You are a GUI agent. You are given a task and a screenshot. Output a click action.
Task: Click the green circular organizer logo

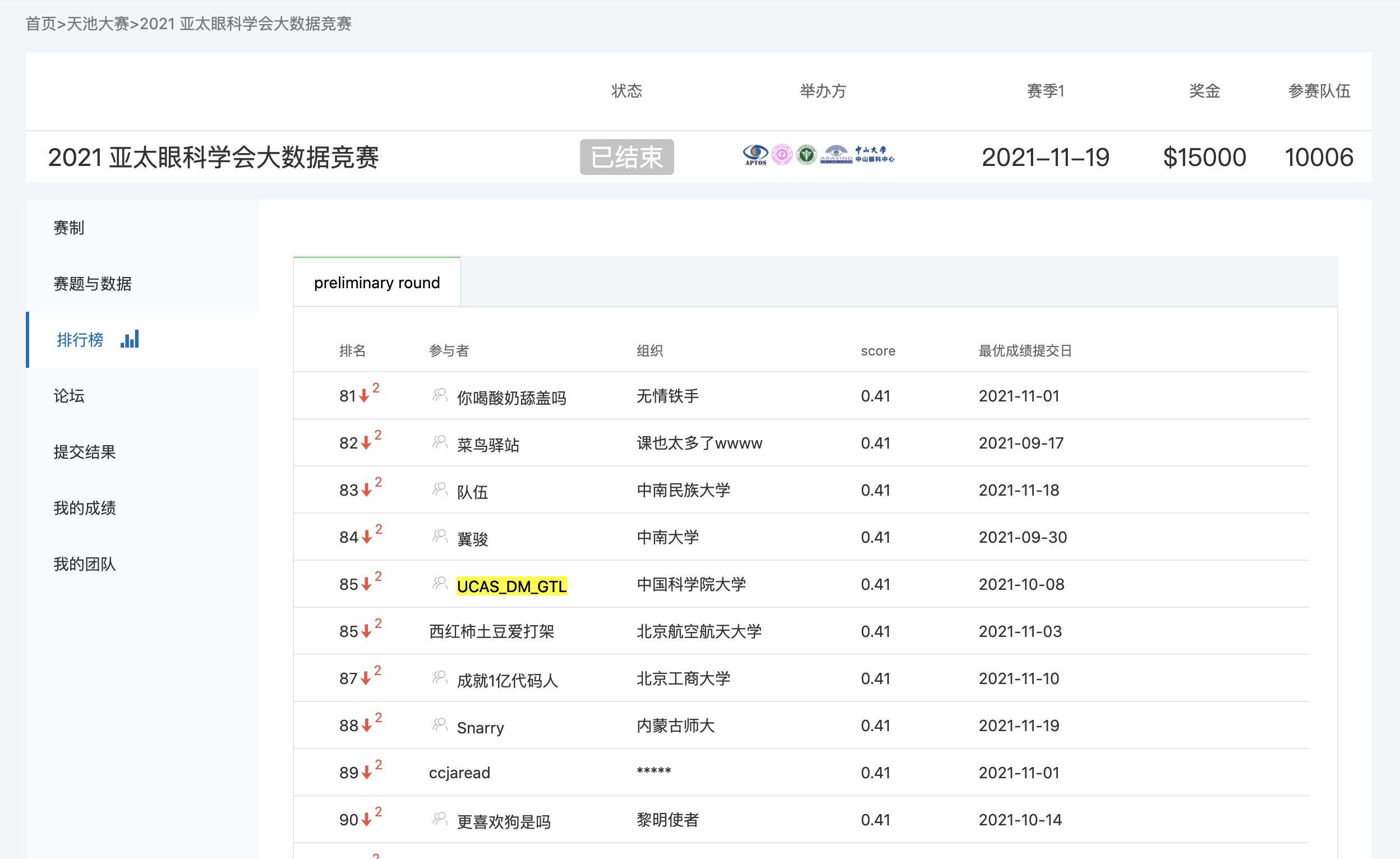point(805,154)
